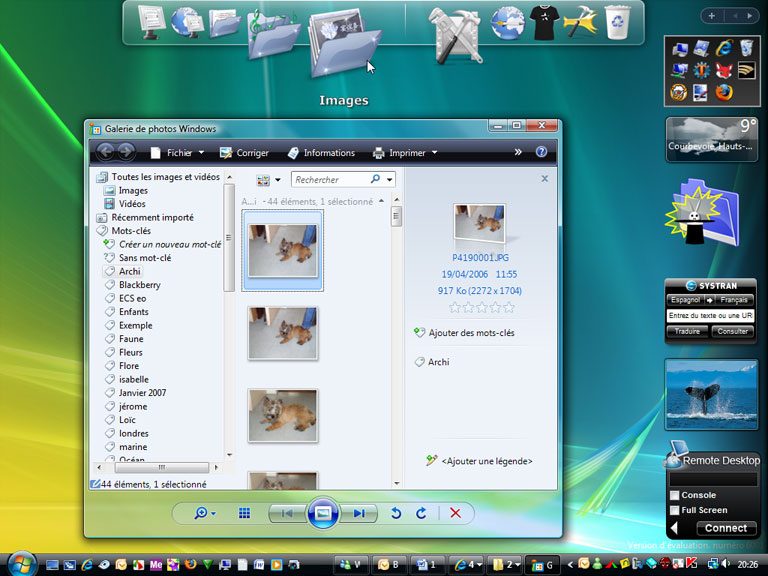Select the Blackberry keyword in the tree

[x=140, y=285]
